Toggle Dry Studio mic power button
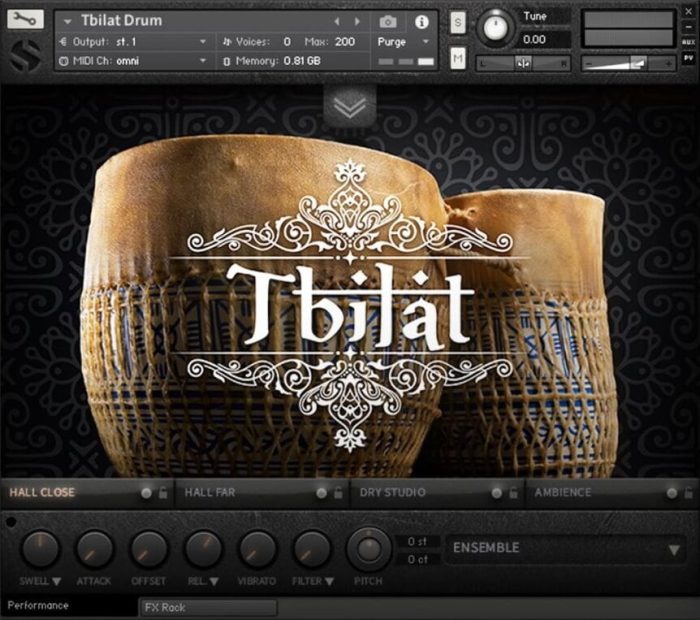 click(x=496, y=493)
